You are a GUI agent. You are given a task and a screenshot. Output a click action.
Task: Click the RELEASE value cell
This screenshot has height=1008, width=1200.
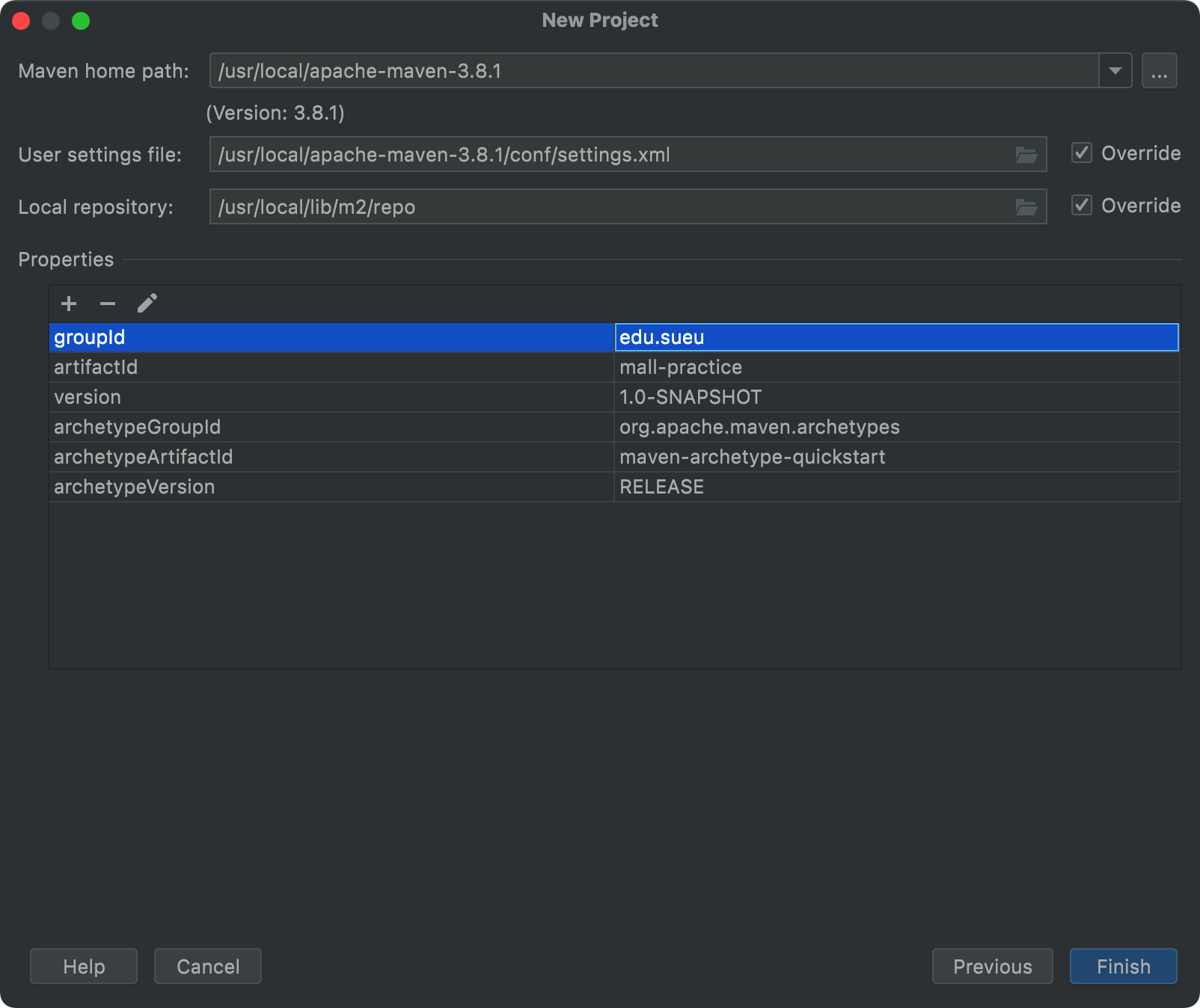pos(896,487)
